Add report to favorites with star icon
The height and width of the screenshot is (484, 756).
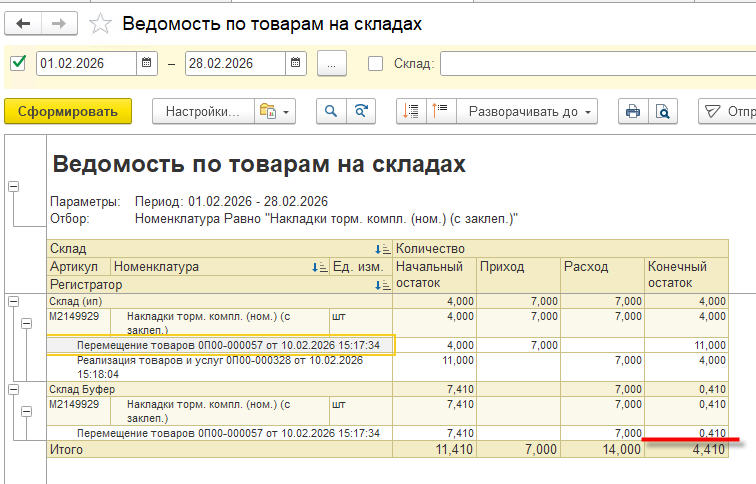(100, 24)
